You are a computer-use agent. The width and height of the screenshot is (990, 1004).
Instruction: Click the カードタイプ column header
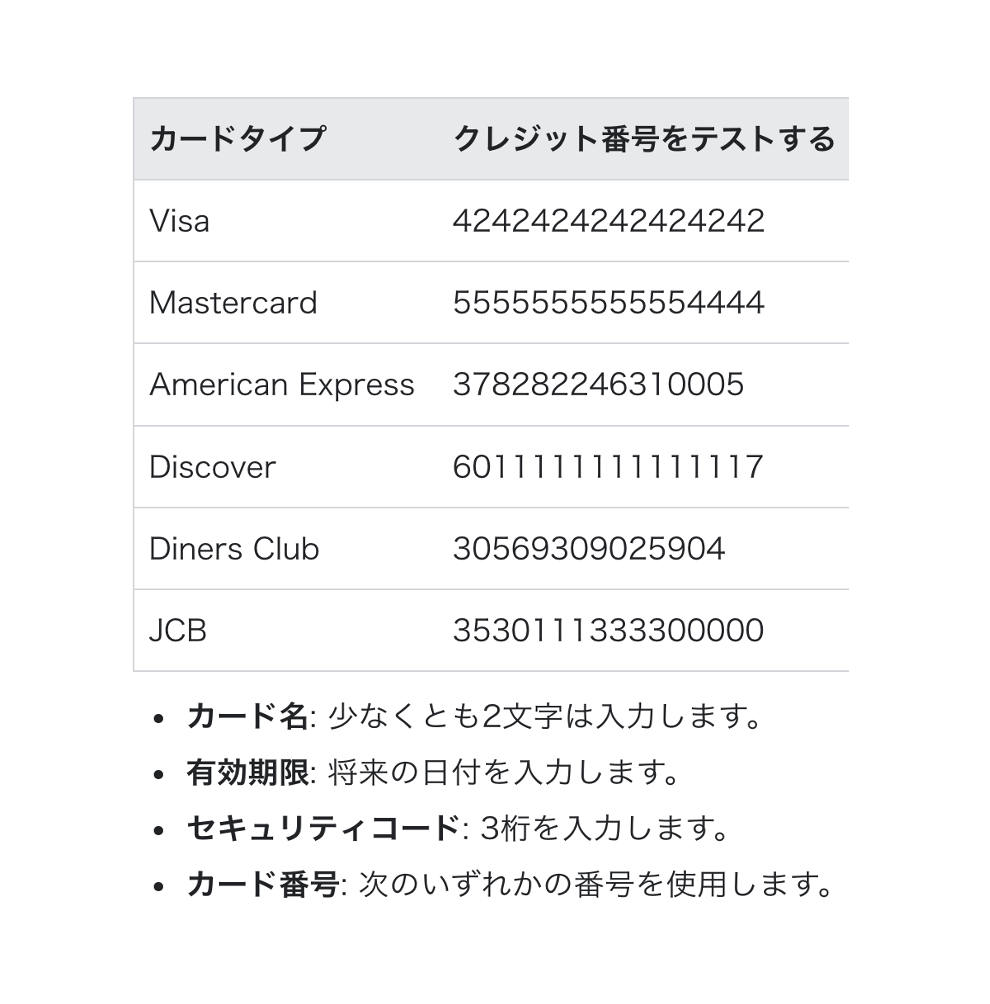click(x=237, y=139)
